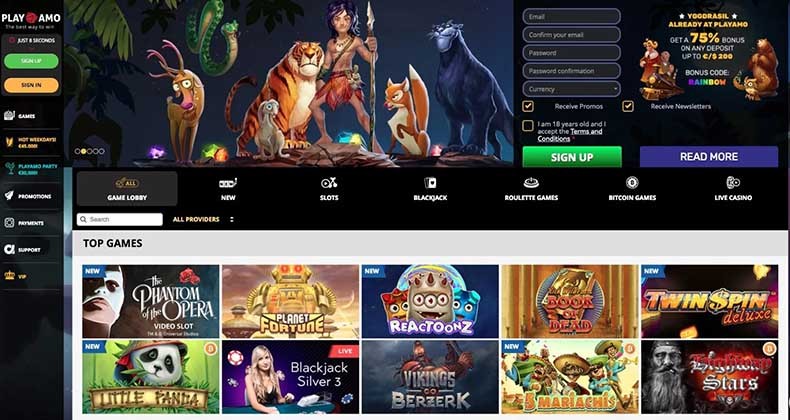Open Support in the sidebar
790x420 pixels.
[9, 249]
